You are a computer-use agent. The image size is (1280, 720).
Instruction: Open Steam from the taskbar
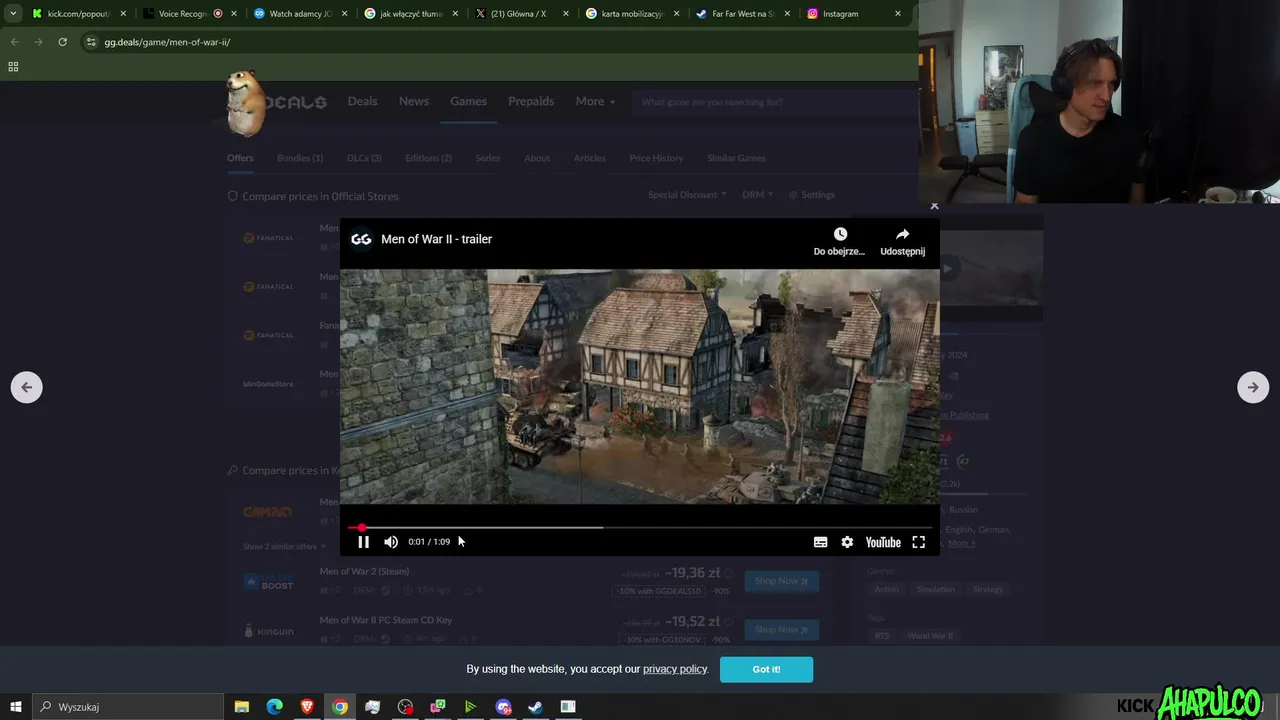tap(535, 707)
